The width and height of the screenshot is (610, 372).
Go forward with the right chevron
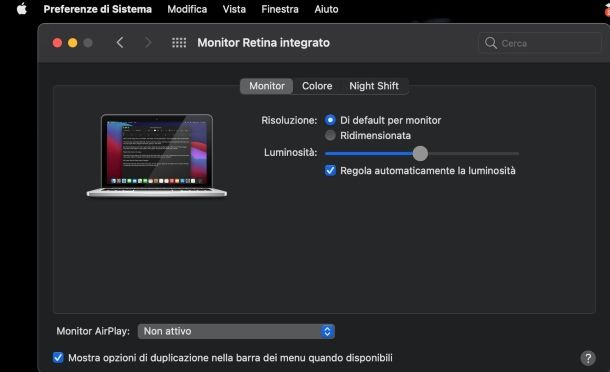click(x=148, y=42)
